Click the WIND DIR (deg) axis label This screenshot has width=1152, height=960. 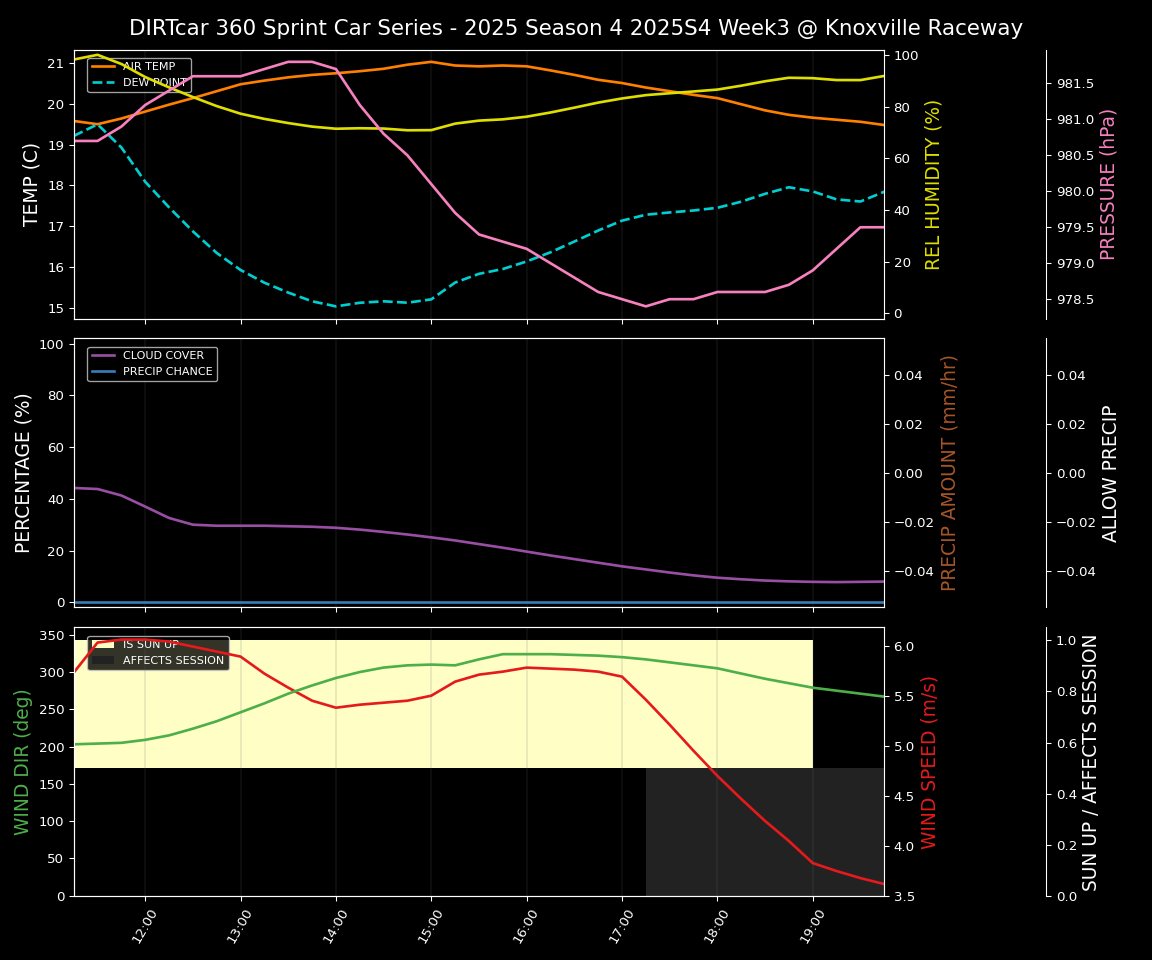22,761
